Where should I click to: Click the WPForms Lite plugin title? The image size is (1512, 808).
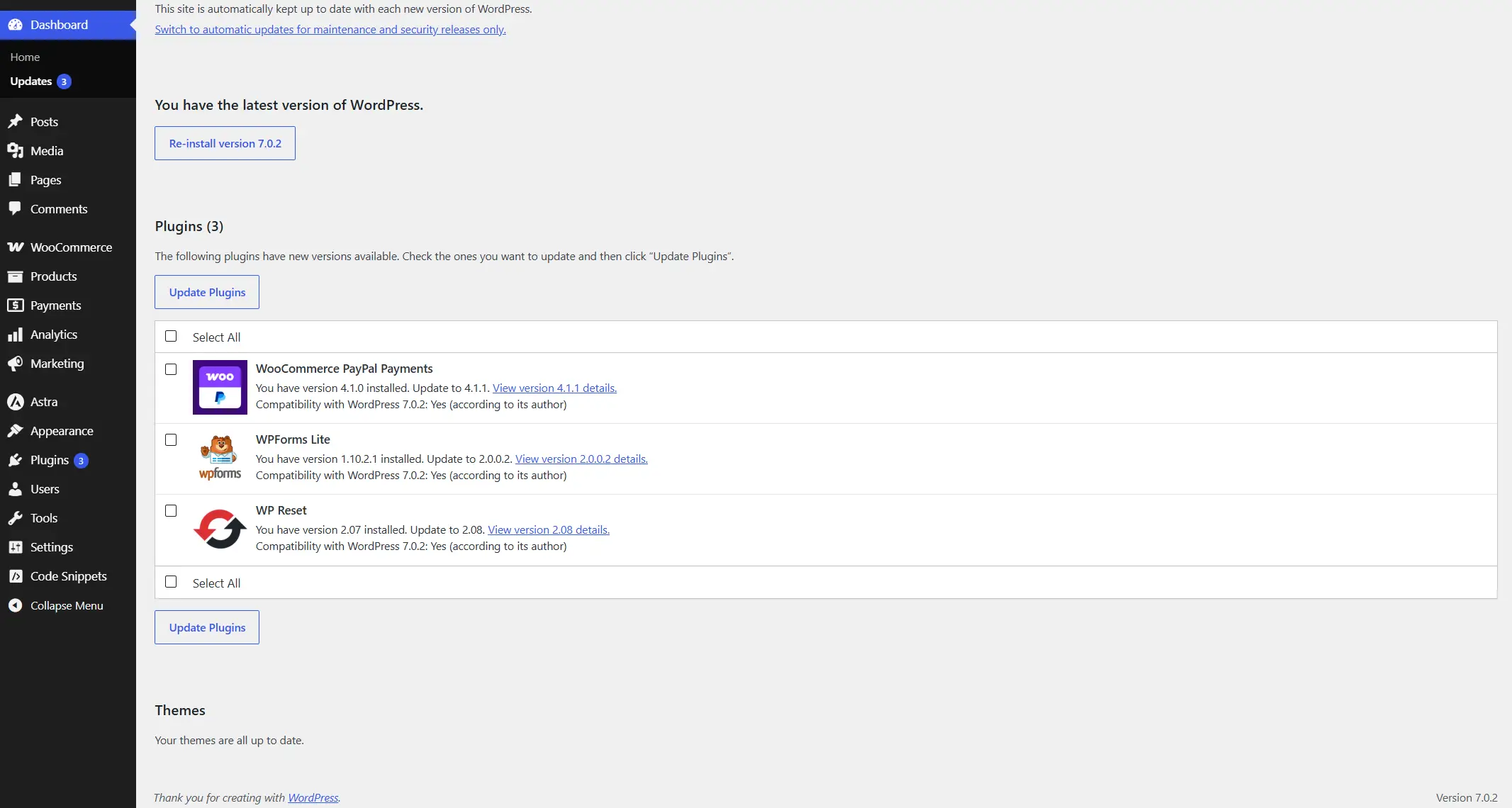coord(293,439)
